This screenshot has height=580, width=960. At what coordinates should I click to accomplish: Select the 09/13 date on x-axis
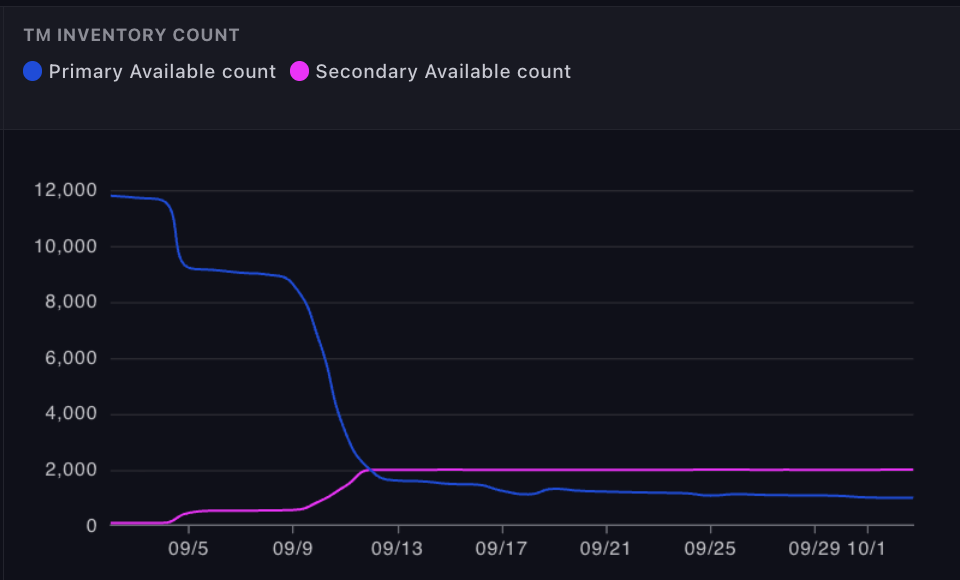397,549
